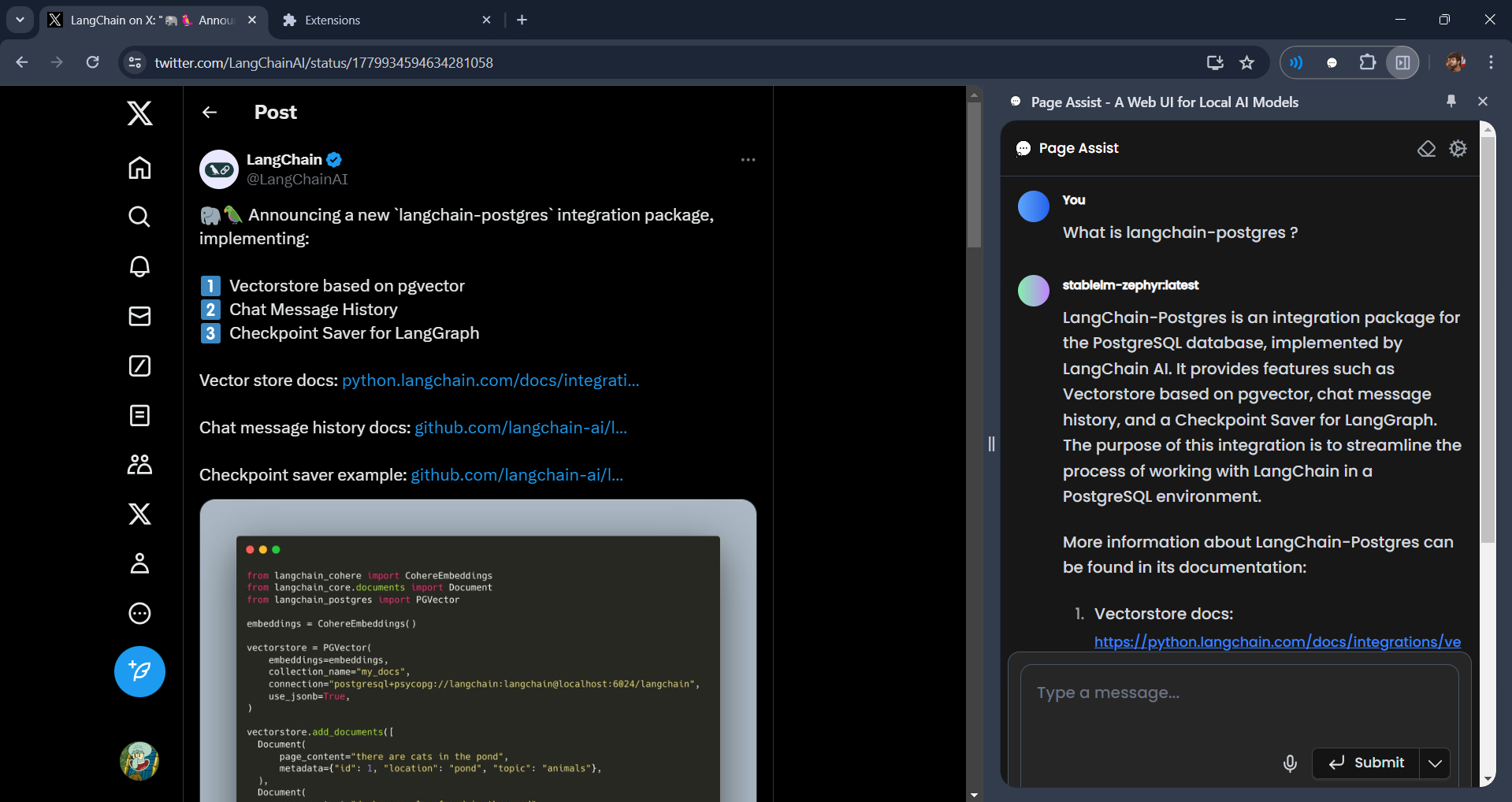The image size is (1512, 802).
Task: Open LangChain profile avatar
Action: point(219,169)
